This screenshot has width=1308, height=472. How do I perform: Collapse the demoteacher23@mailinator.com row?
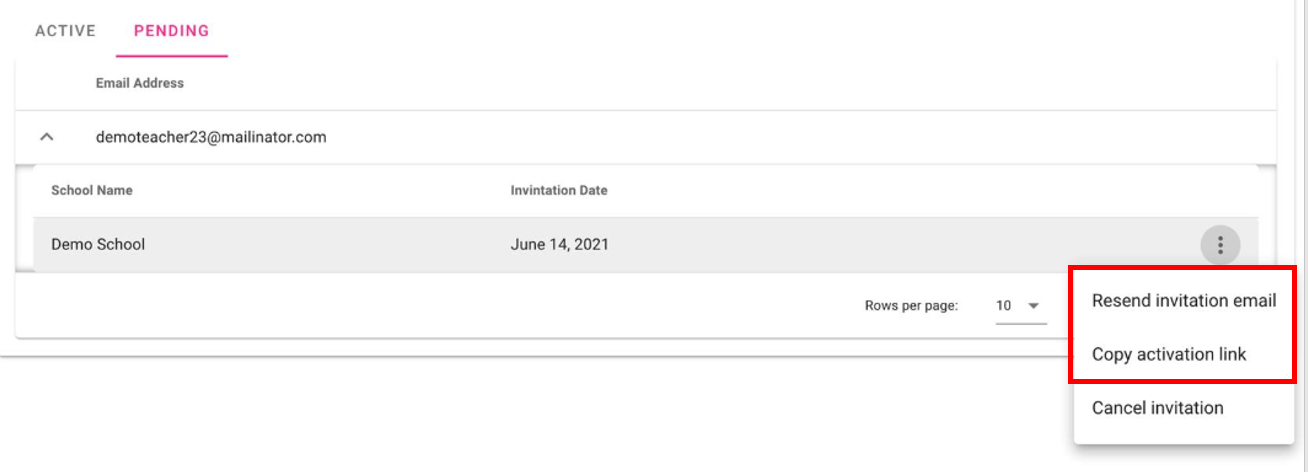[46, 137]
